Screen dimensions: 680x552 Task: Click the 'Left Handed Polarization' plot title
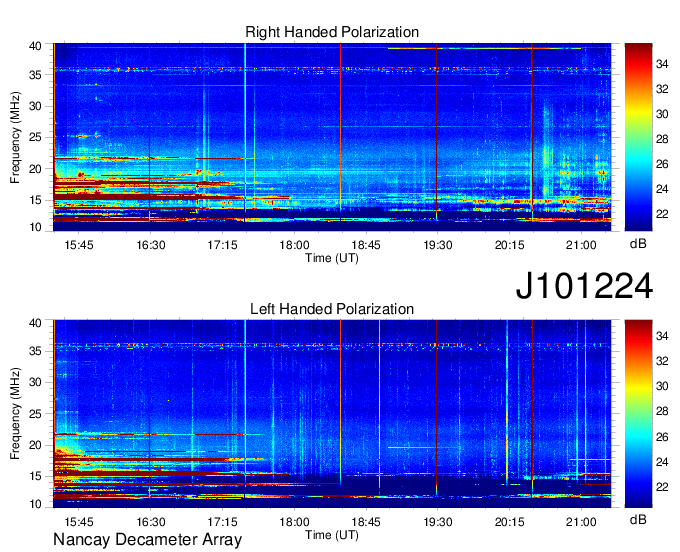(332, 309)
